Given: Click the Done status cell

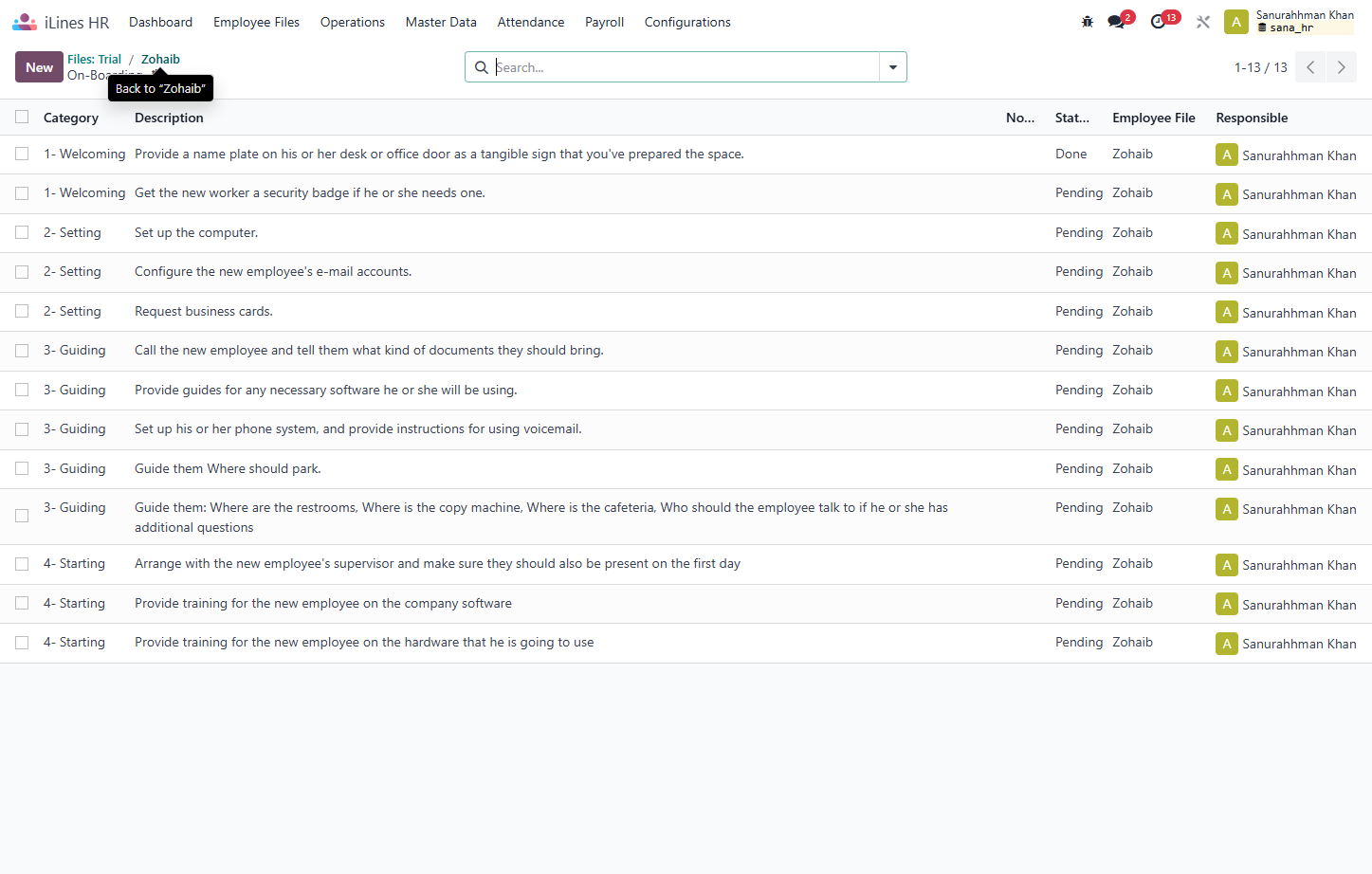Looking at the screenshot, I should [1071, 154].
